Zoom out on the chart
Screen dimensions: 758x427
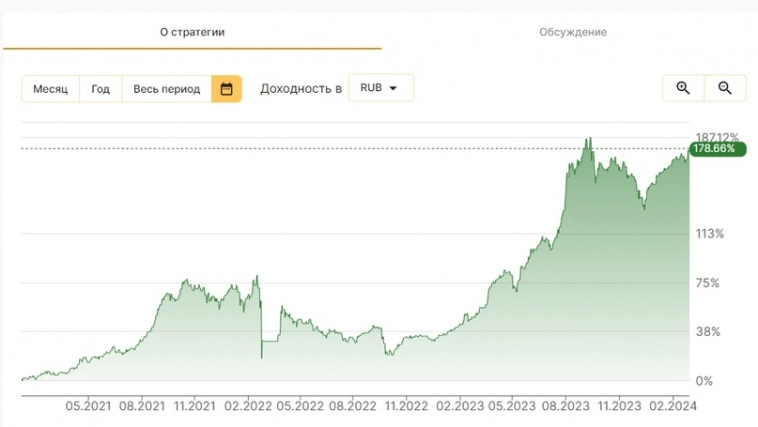coord(725,88)
